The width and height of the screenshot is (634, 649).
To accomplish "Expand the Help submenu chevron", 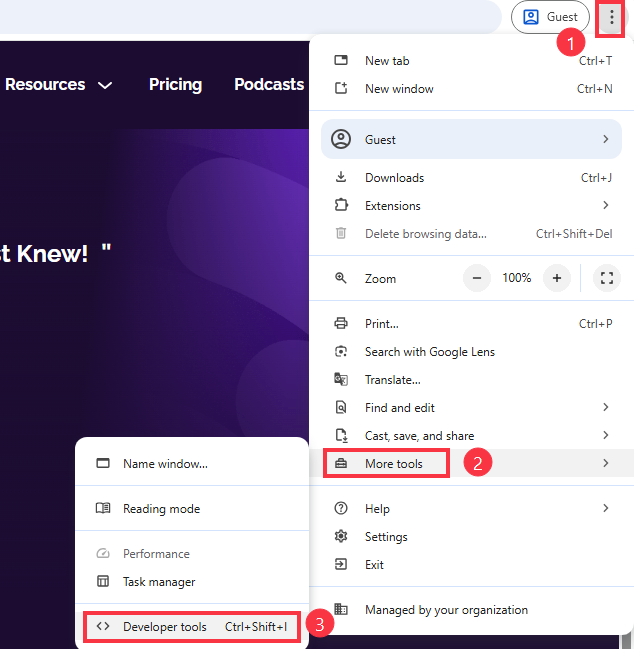I will (606, 508).
